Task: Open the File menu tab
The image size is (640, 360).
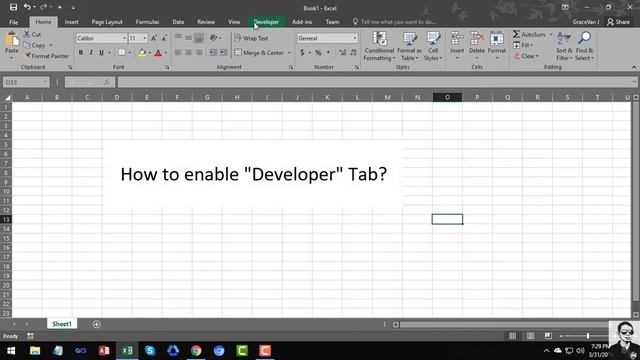Action: tap(13, 22)
